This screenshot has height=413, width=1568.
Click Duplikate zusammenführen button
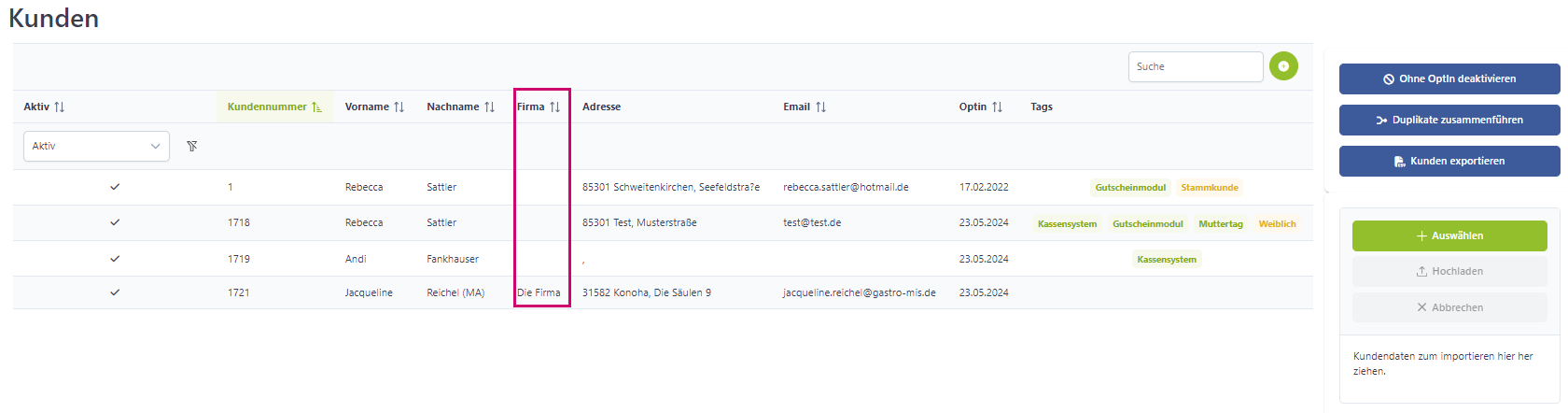(1449, 120)
